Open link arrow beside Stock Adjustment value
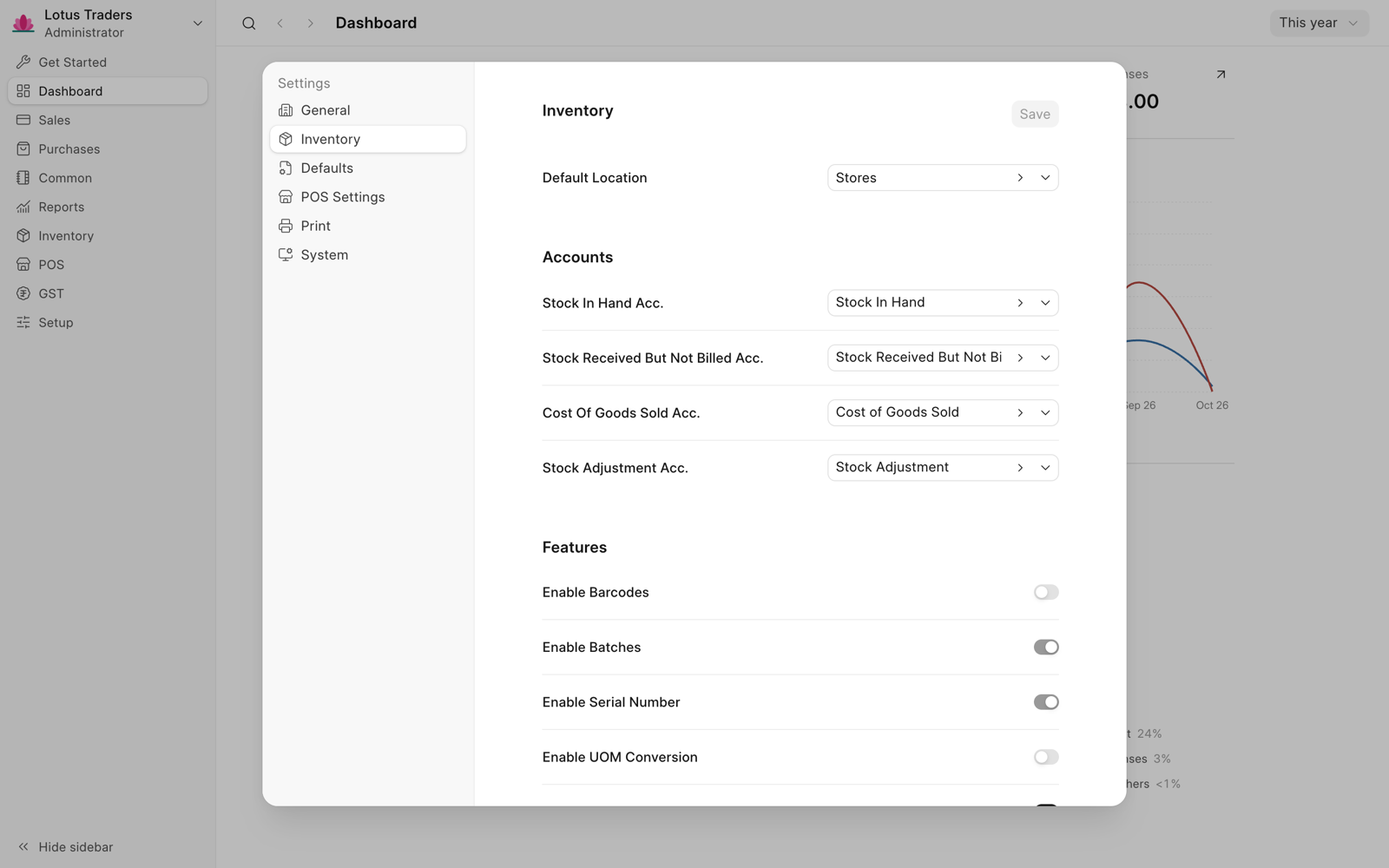This screenshot has height=868, width=1389. (x=1020, y=468)
